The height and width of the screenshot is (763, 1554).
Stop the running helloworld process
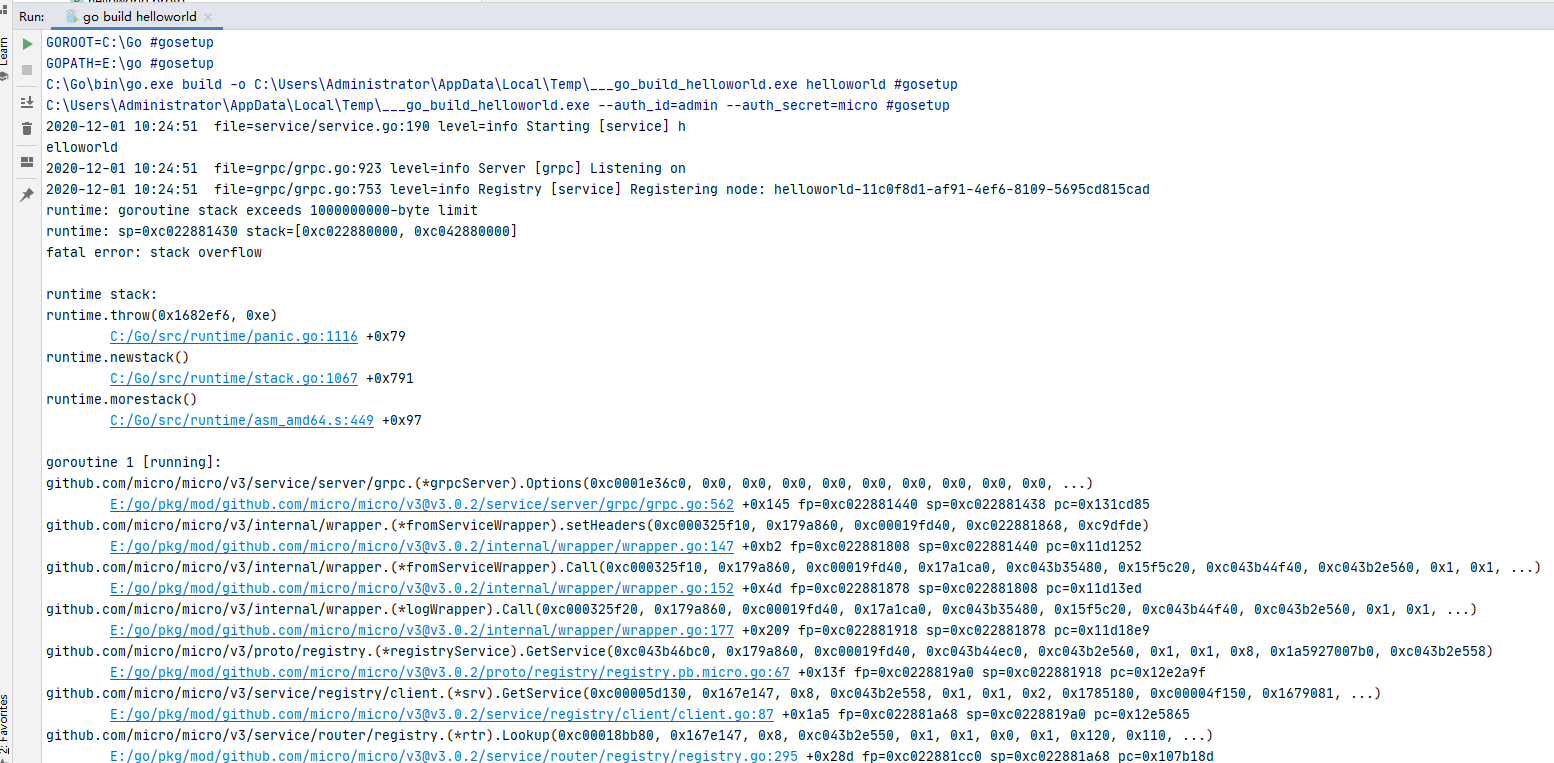click(x=27, y=70)
